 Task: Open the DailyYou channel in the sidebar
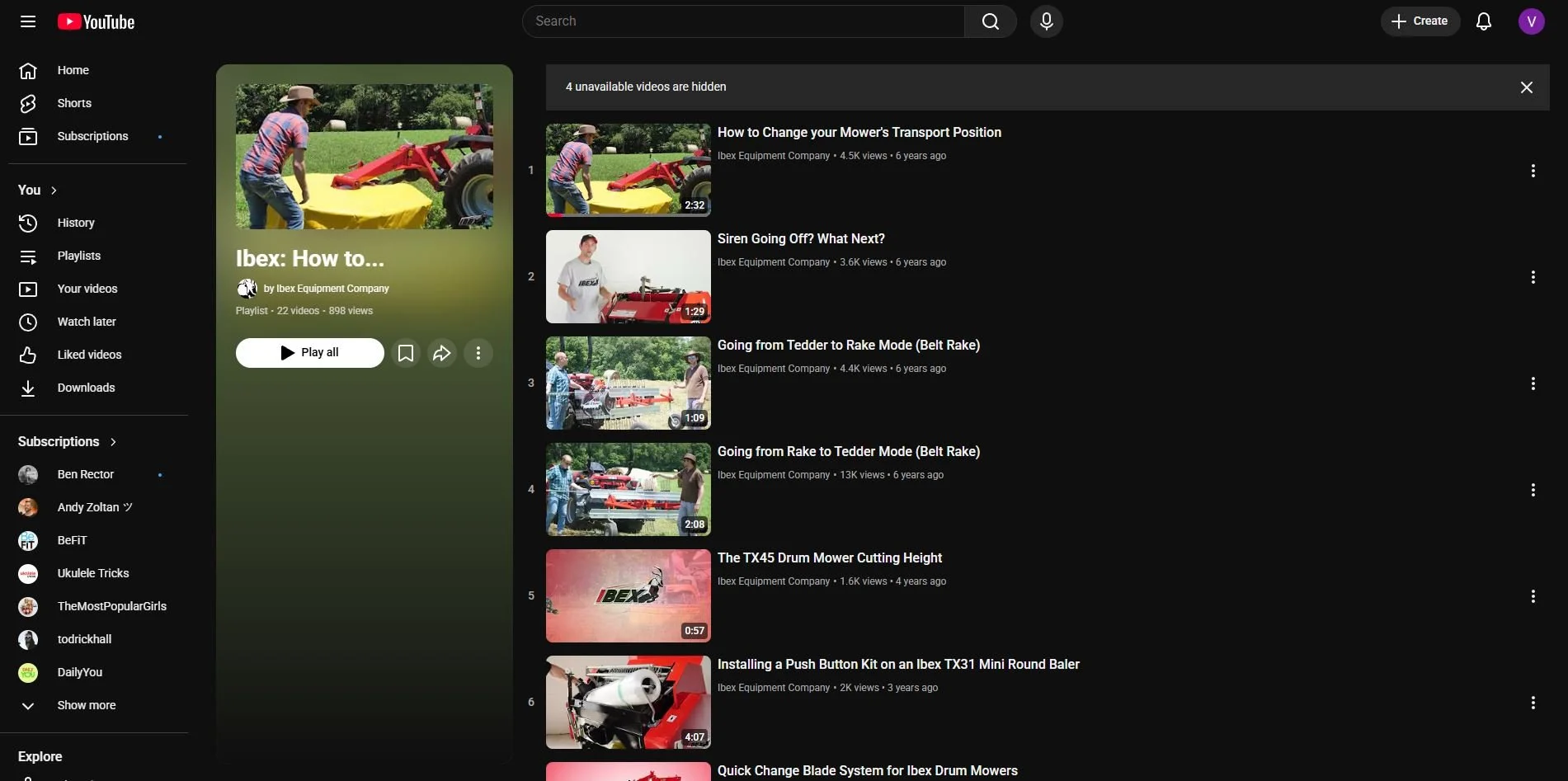pyautogui.click(x=93, y=672)
